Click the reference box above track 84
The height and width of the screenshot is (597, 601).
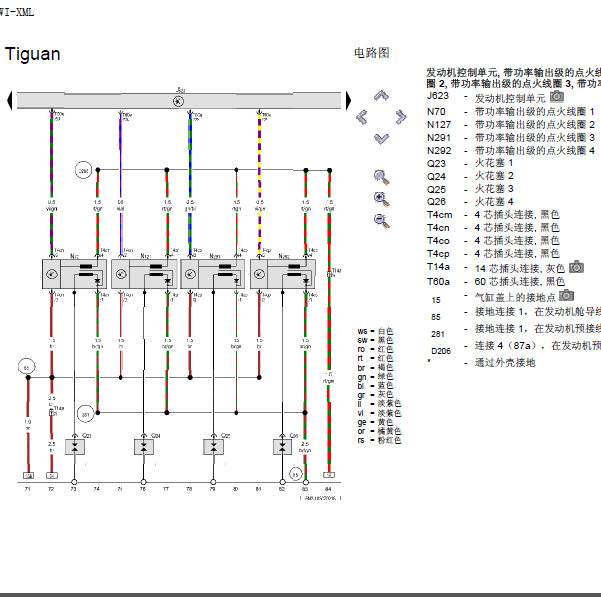tap(329, 475)
